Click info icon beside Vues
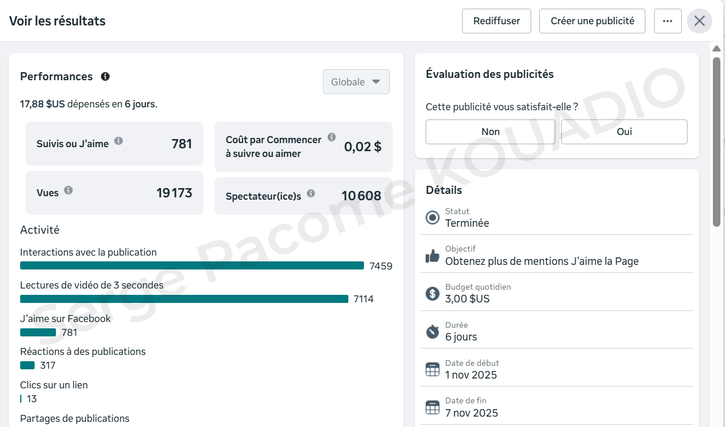Screen dimensions: 725x427 68,190
